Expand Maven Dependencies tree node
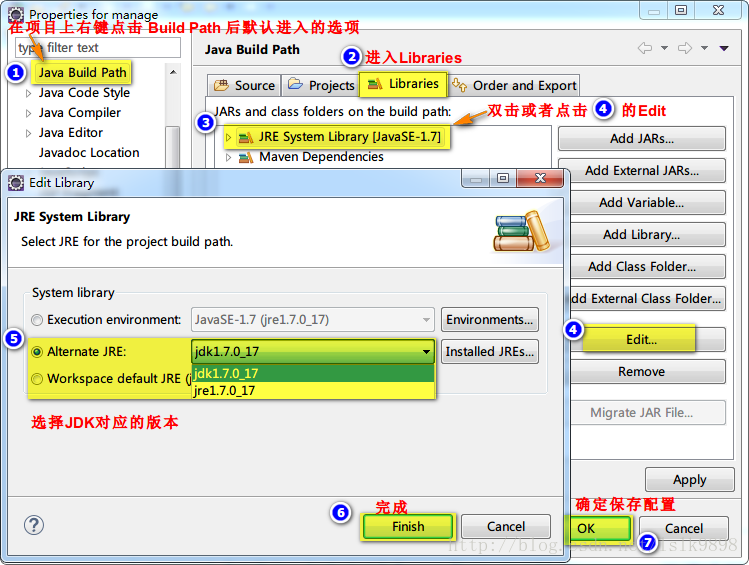Screen dimensions: 749x565 click(x=228, y=157)
